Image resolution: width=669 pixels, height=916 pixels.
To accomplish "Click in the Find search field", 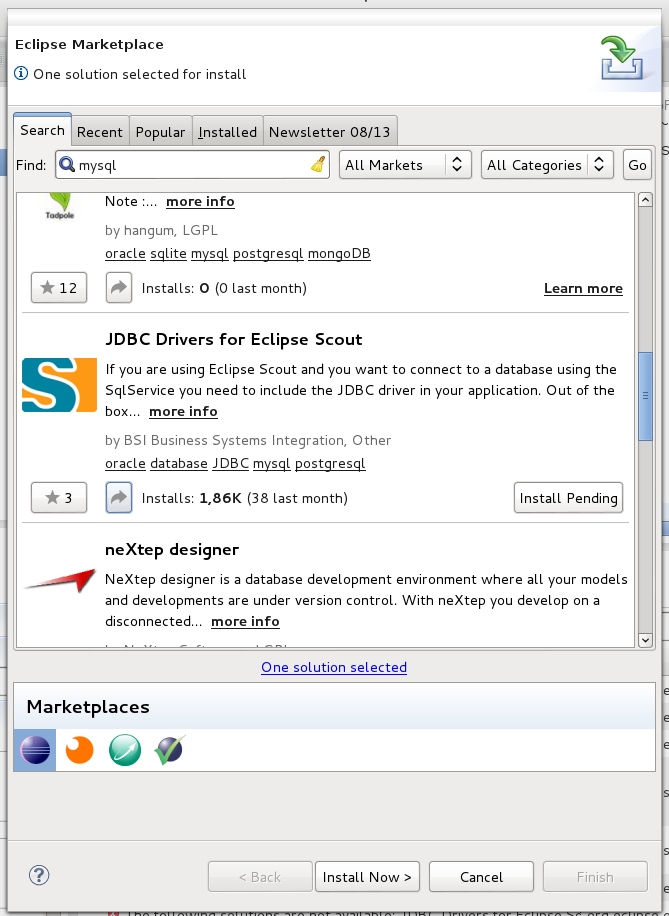I will point(193,165).
